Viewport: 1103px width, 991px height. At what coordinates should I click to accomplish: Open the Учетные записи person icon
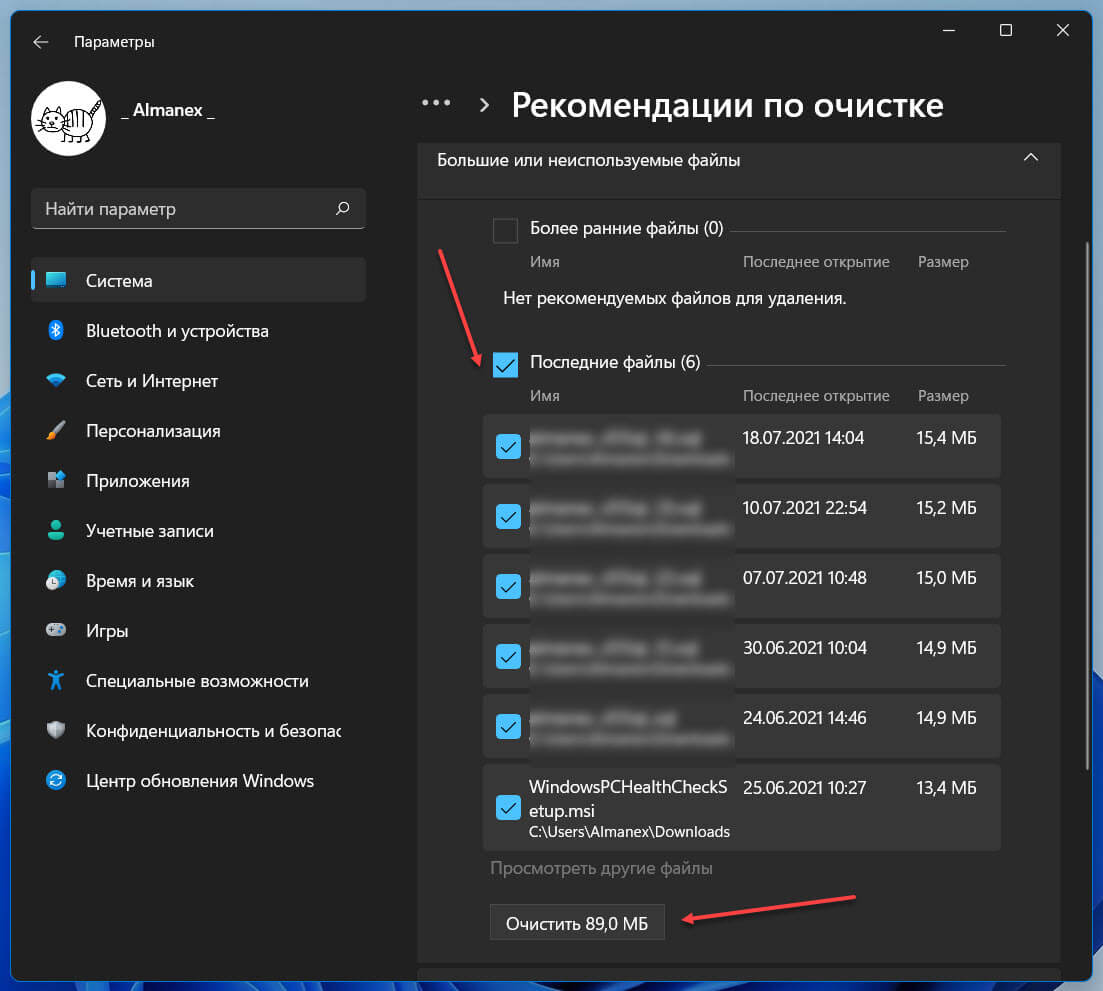point(56,531)
